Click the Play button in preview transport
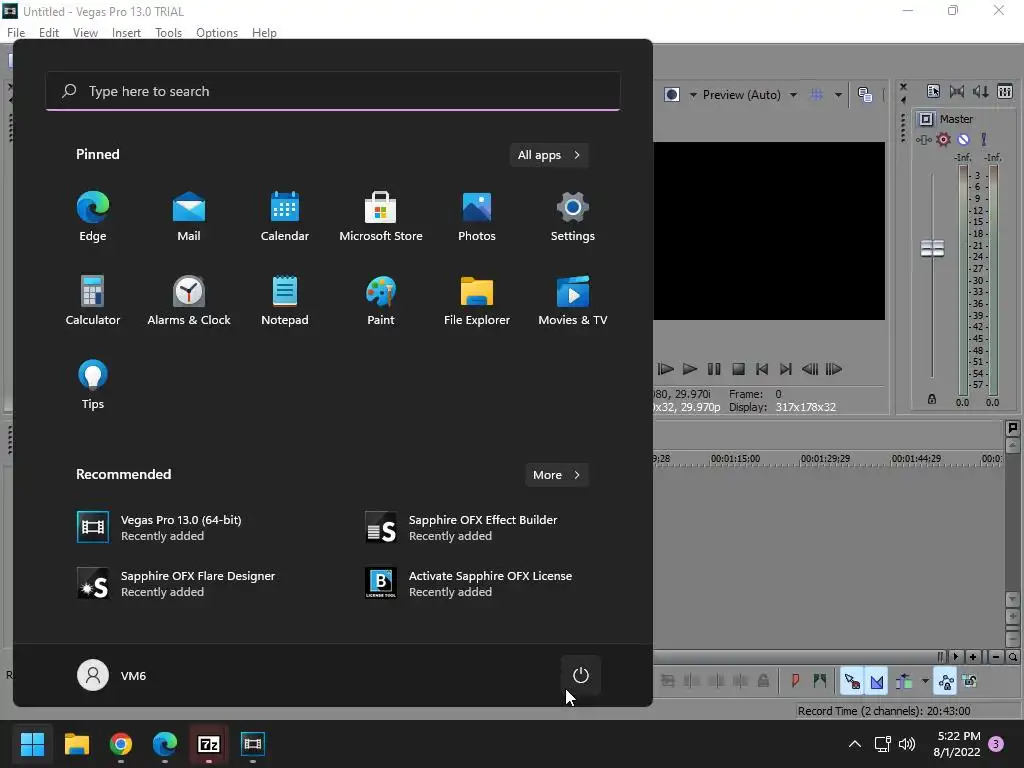The height and width of the screenshot is (768, 1024). click(x=690, y=369)
